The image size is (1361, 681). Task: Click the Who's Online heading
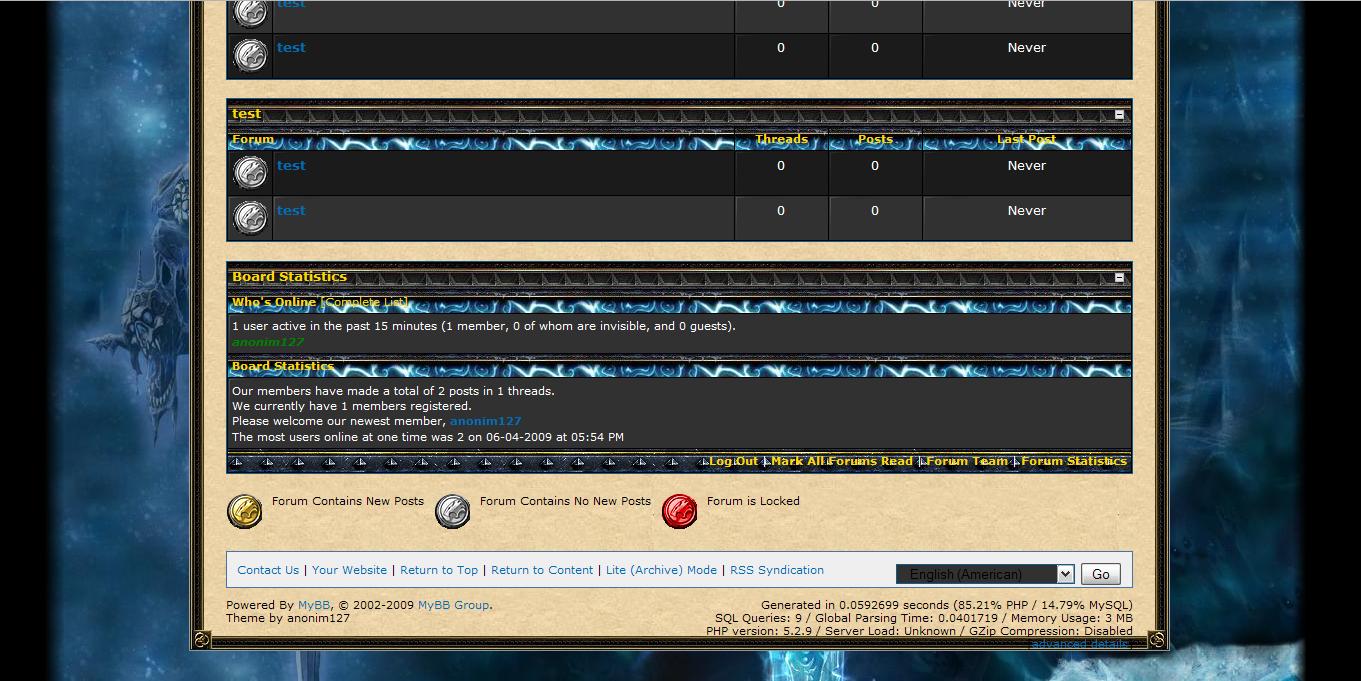274,302
